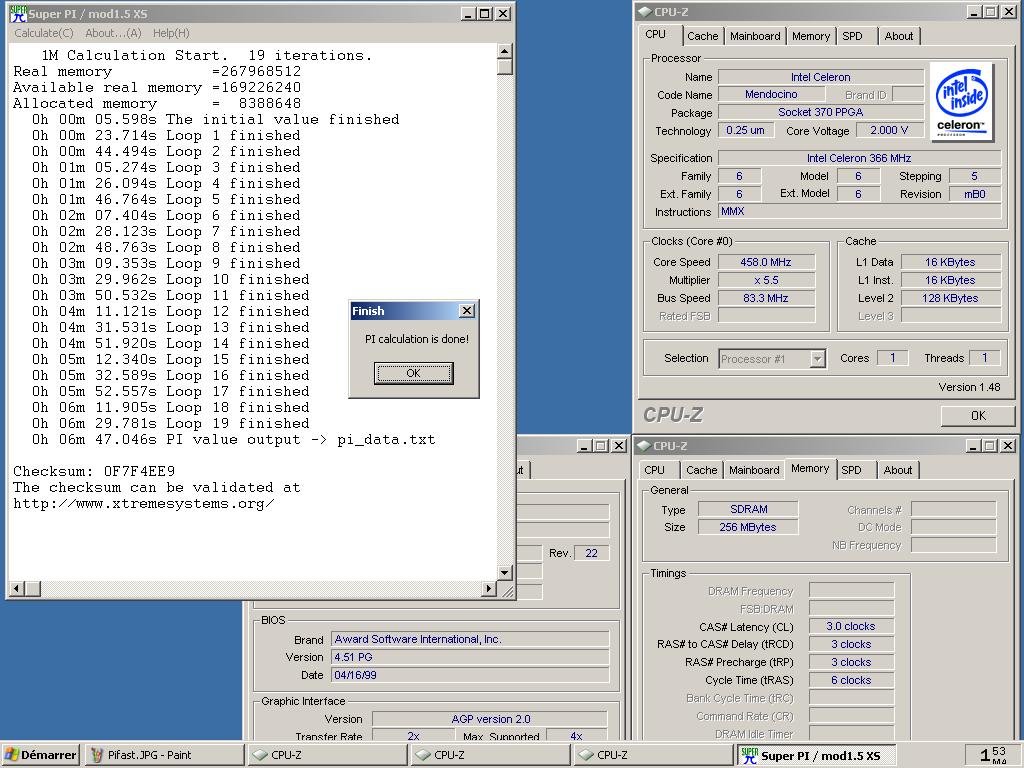Click OK in the Finish dialog
Viewport: 1024px width, 768px height.
click(x=413, y=374)
